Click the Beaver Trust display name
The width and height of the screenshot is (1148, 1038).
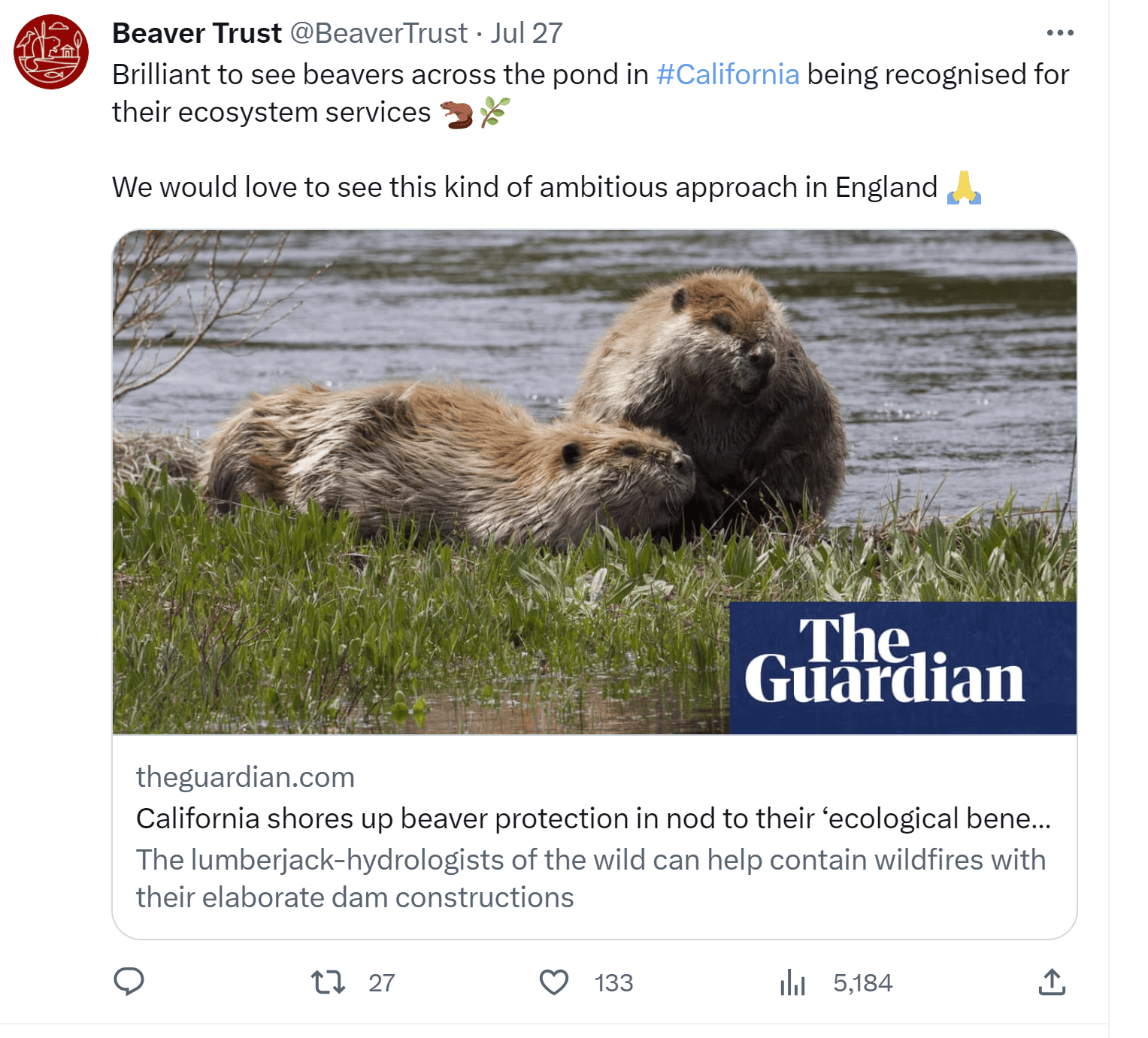pos(196,33)
